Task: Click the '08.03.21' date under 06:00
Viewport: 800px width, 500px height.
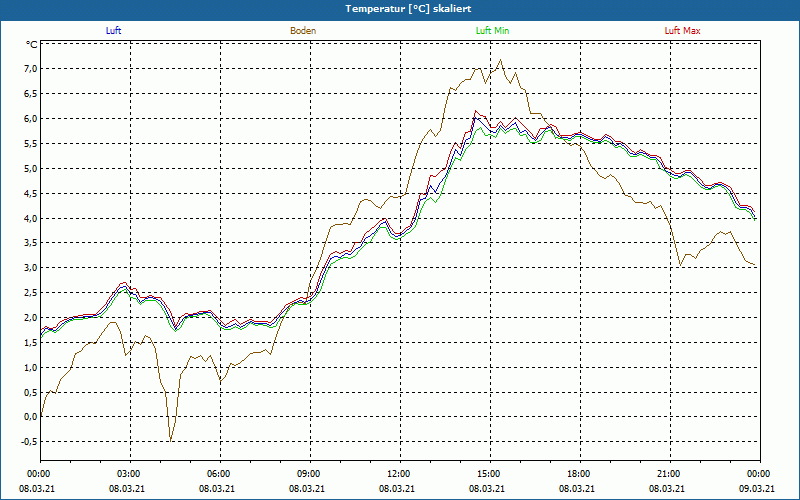Action: [217, 489]
